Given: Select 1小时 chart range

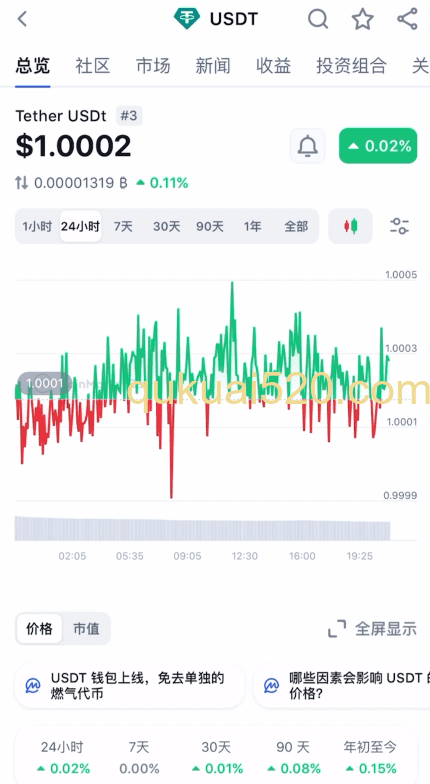Looking at the screenshot, I should coord(37,226).
